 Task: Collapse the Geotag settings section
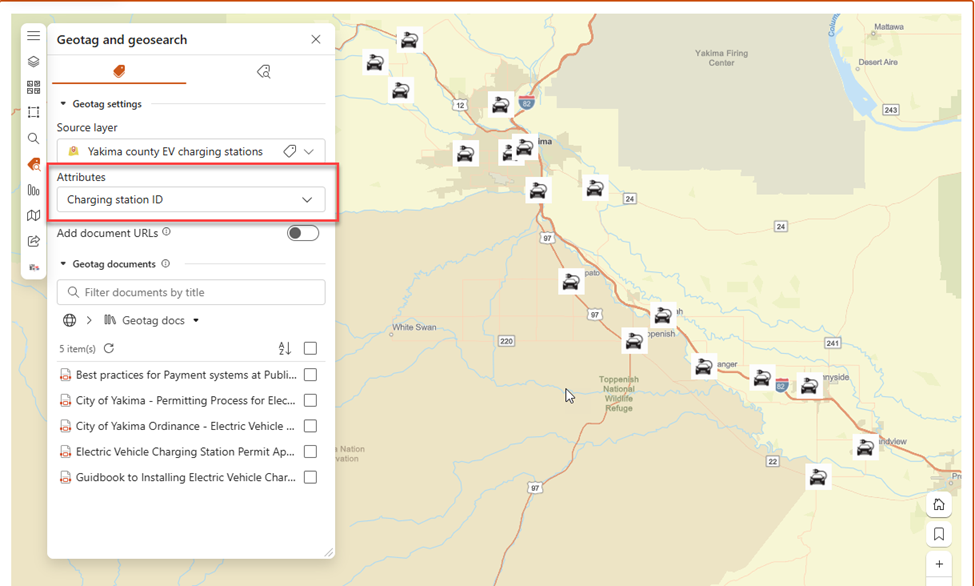pos(64,103)
